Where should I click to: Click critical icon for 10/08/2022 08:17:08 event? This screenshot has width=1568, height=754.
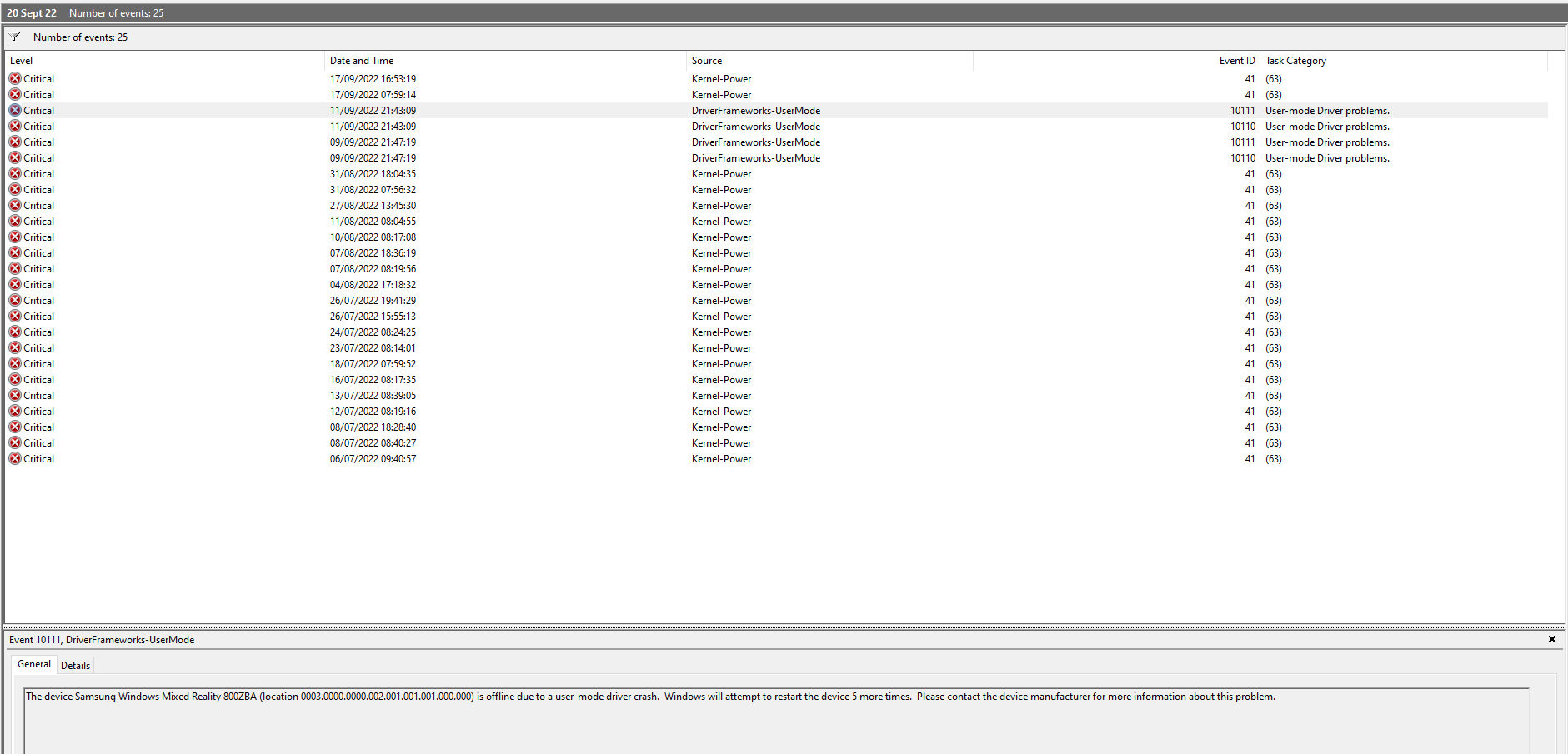click(15, 237)
